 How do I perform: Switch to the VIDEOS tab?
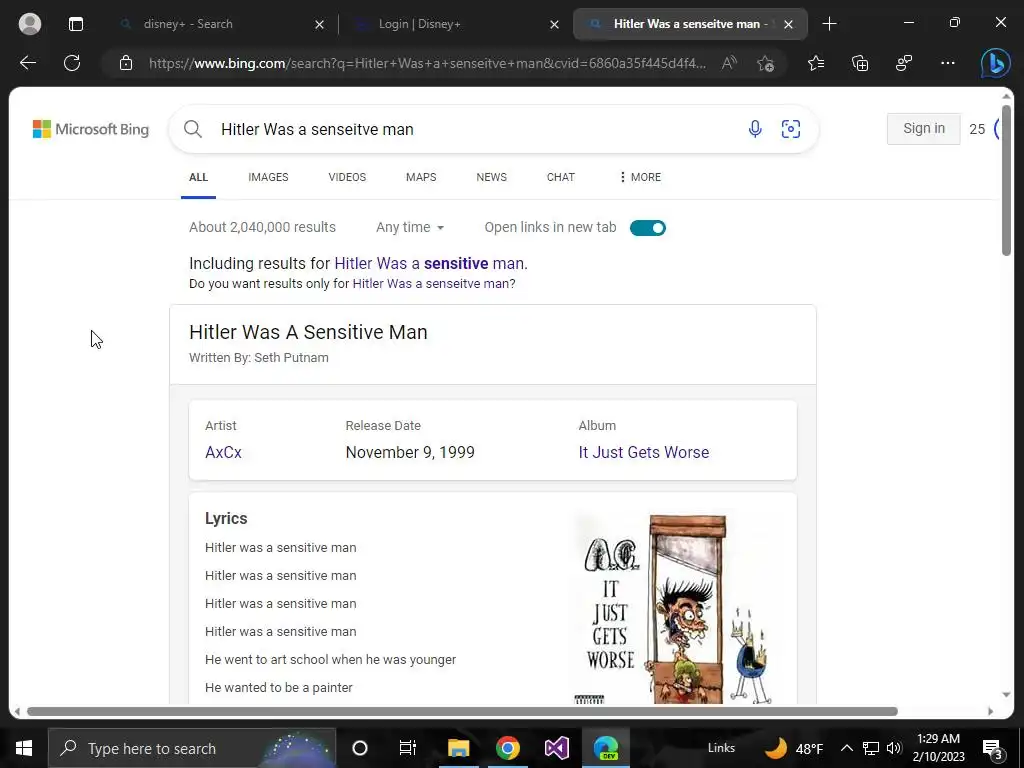(347, 177)
